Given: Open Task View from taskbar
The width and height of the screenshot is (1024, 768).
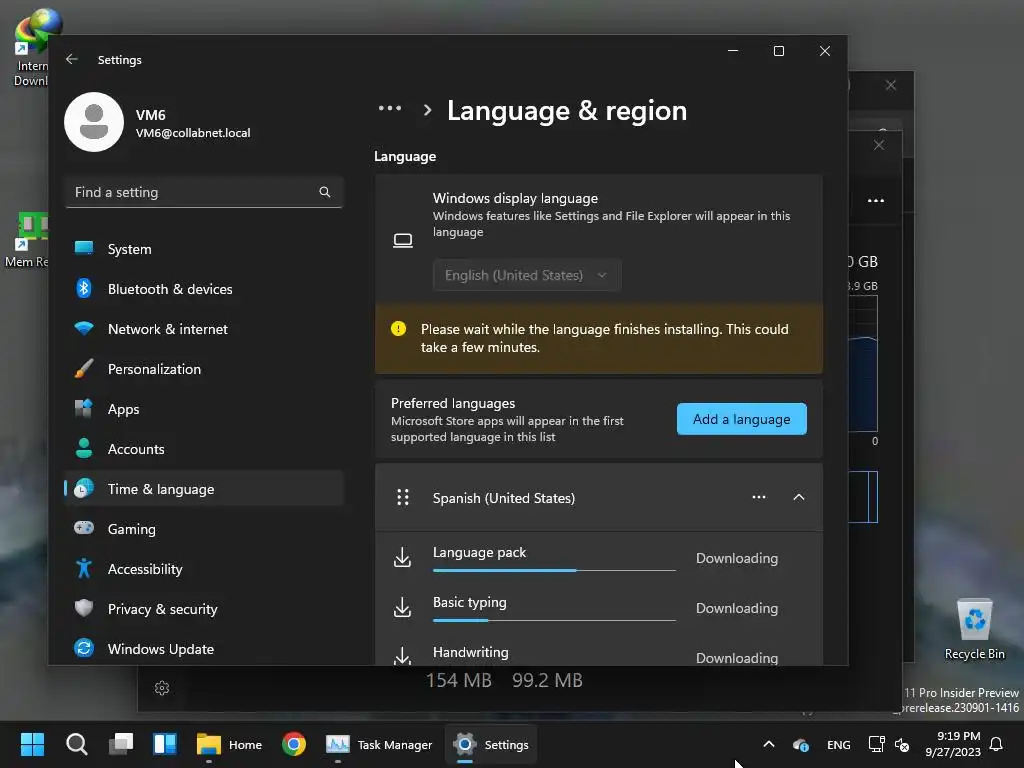Looking at the screenshot, I should pyautogui.click(x=121, y=744).
